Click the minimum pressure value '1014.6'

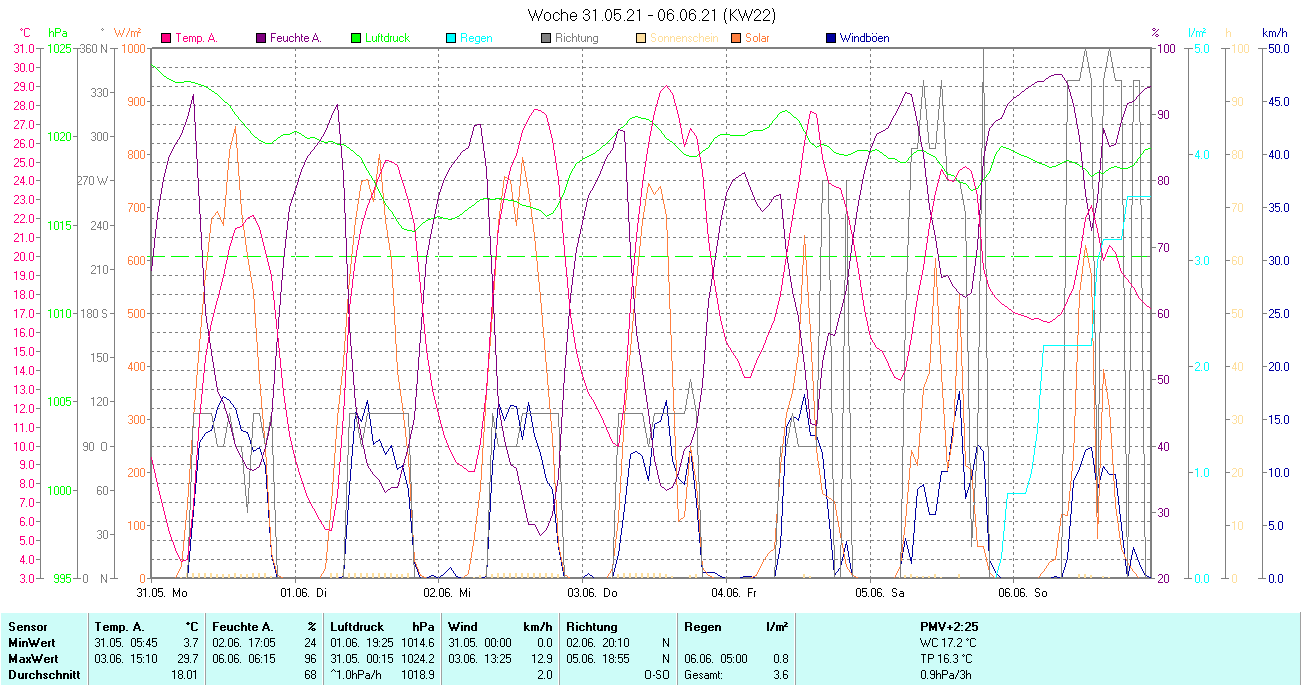click(x=417, y=643)
